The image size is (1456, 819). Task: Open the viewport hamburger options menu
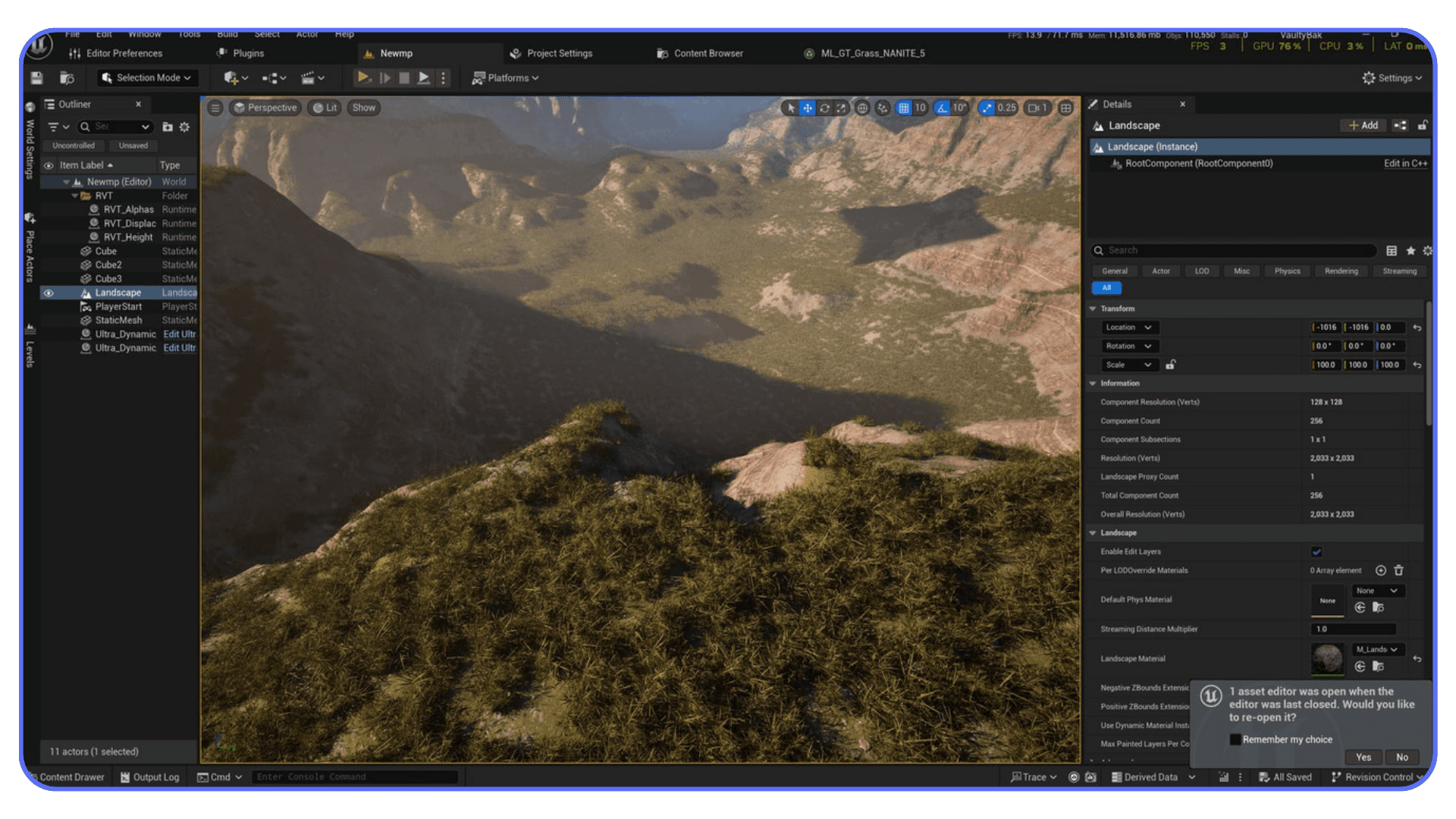click(215, 108)
